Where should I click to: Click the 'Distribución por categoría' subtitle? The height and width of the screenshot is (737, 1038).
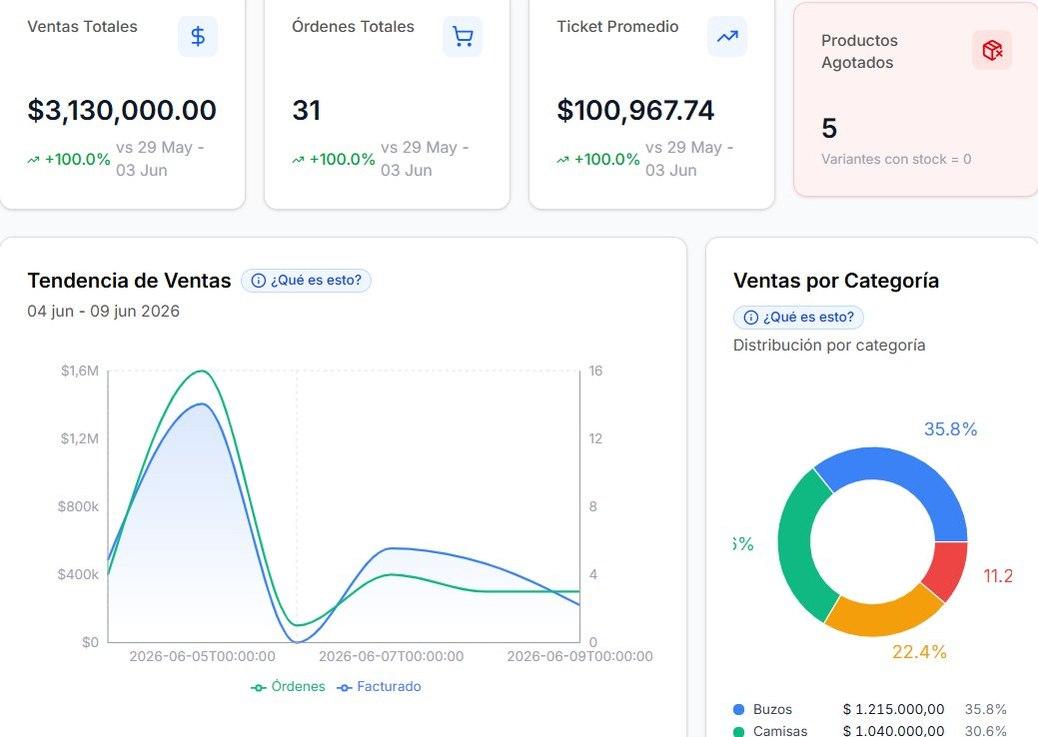coord(829,345)
